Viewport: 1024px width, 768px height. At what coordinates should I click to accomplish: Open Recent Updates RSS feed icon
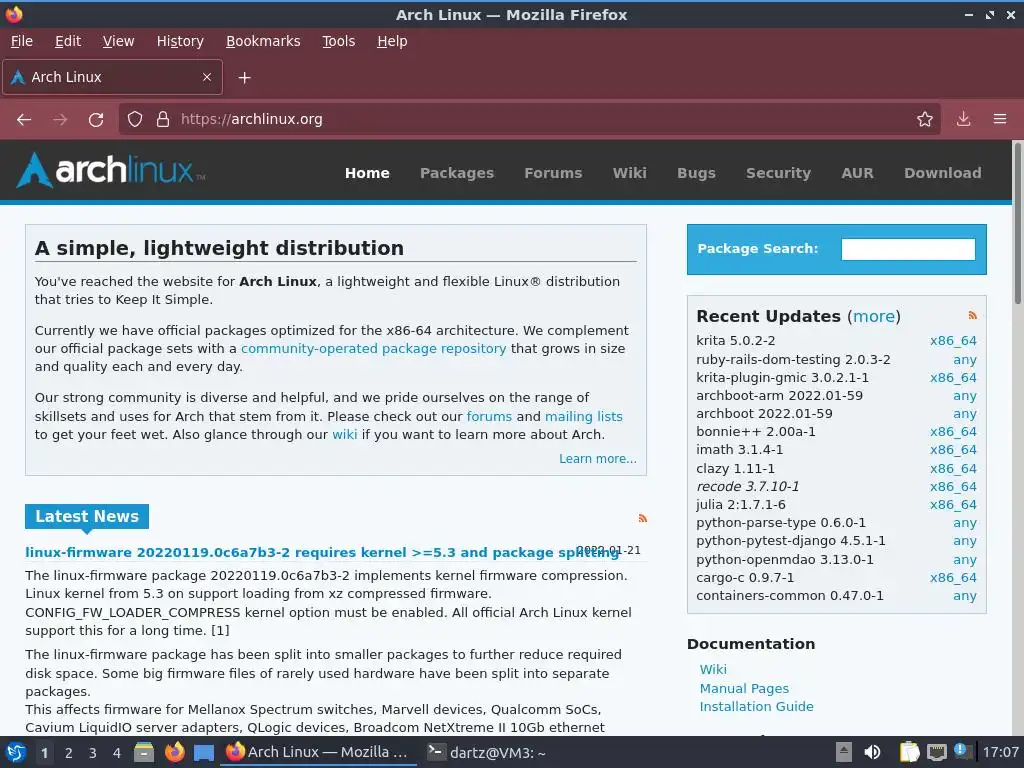(x=972, y=315)
